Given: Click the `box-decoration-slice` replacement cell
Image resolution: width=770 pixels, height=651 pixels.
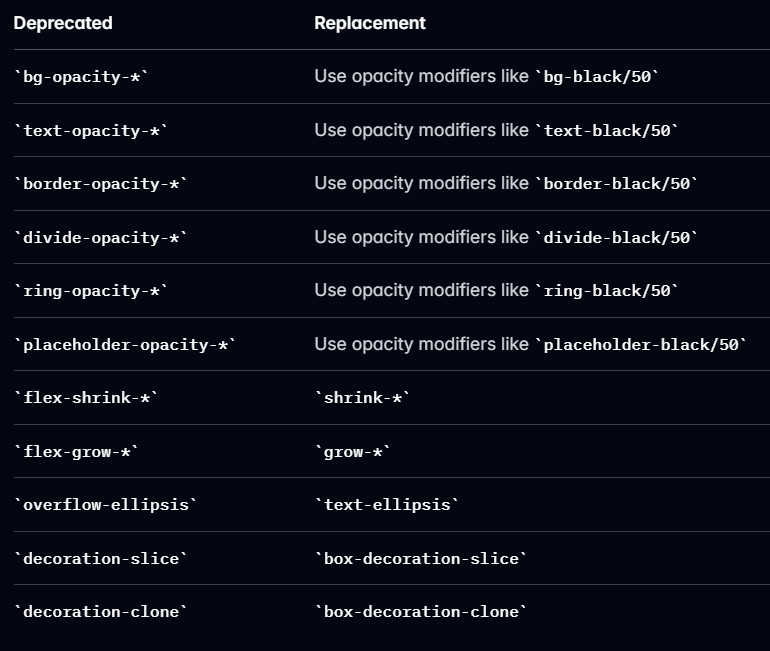Looking at the screenshot, I should 421,558.
